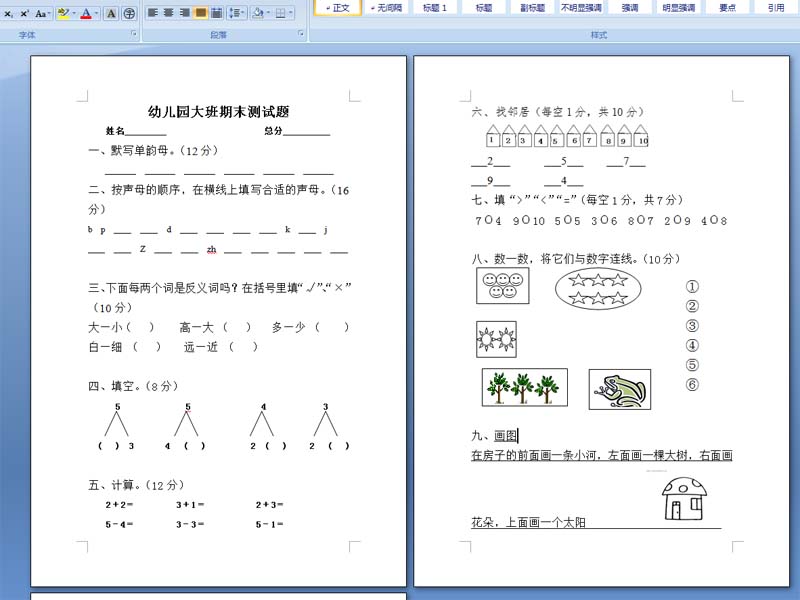Toggle character shading (A) button

point(111,14)
